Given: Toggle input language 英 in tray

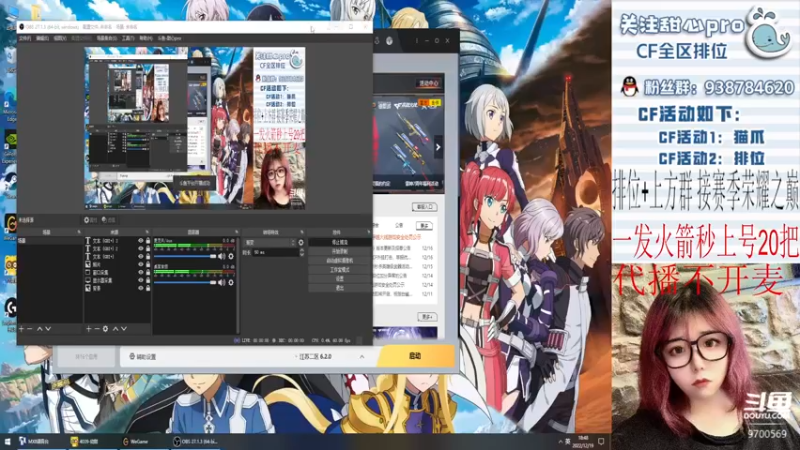Looking at the screenshot, I should (x=567, y=441).
